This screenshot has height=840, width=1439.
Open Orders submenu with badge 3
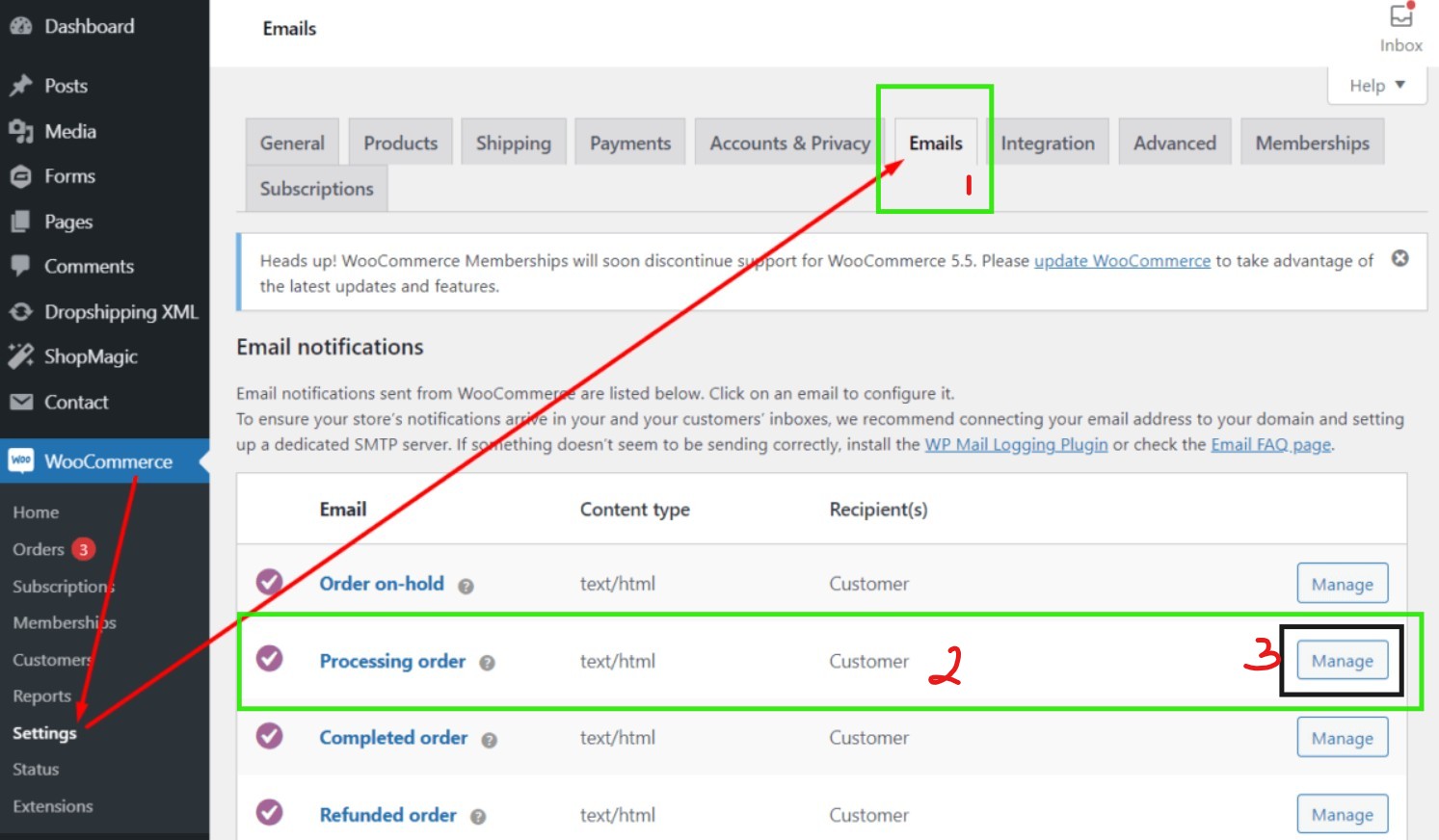click(53, 549)
